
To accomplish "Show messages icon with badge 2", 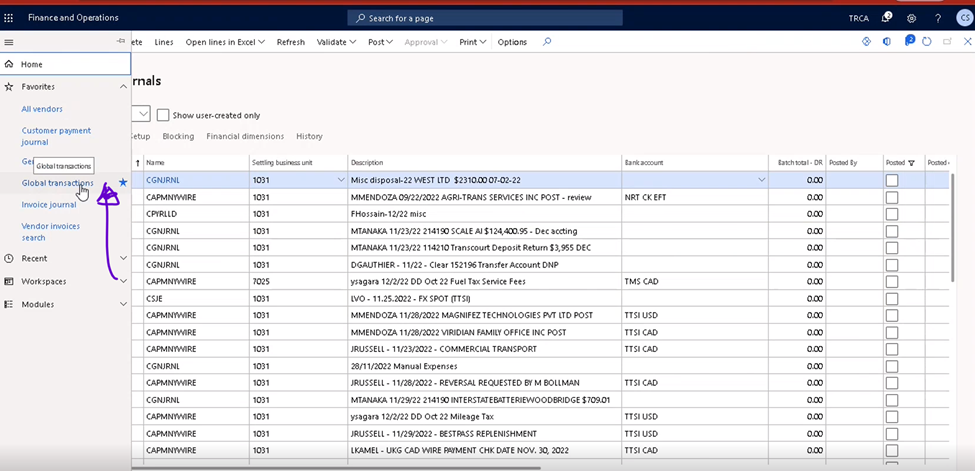I will pyautogui.click(x=909, y=41).
